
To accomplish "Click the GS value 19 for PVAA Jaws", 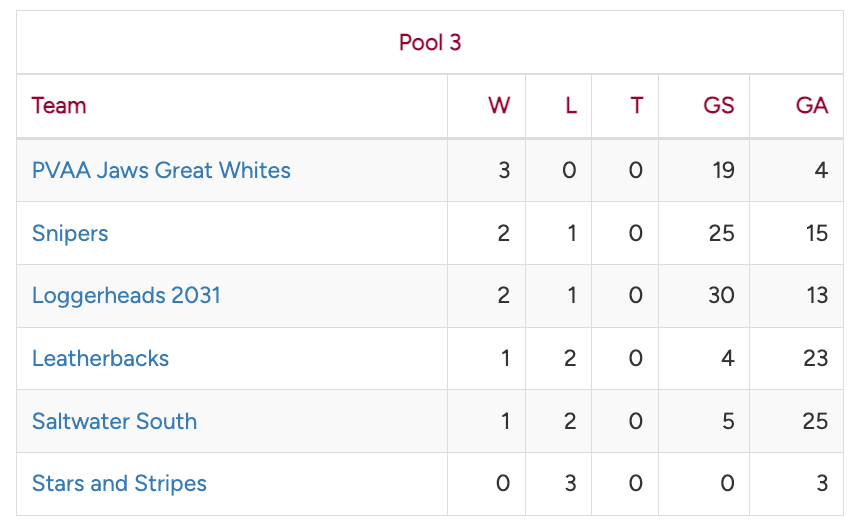I will (x=722, y=170).
